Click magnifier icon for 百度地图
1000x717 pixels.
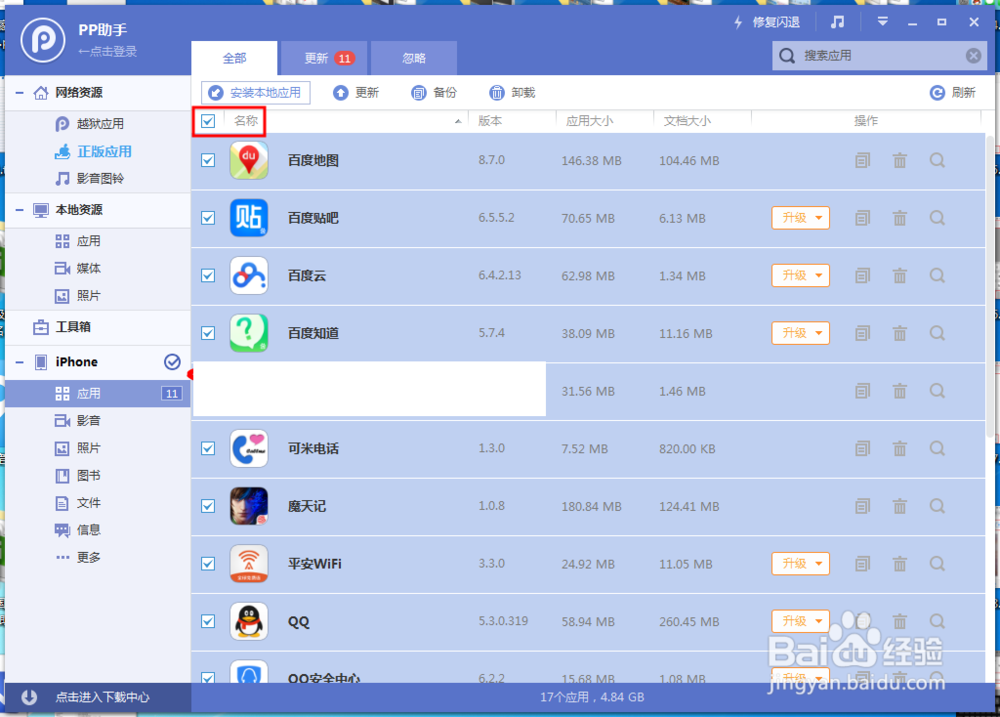pos(937,160)
